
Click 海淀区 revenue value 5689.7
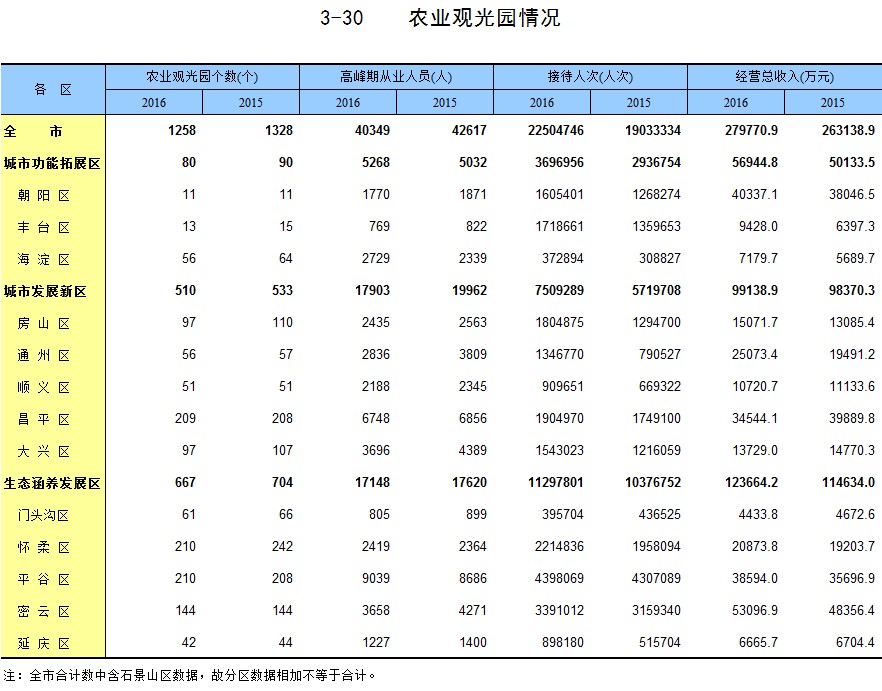855,259
